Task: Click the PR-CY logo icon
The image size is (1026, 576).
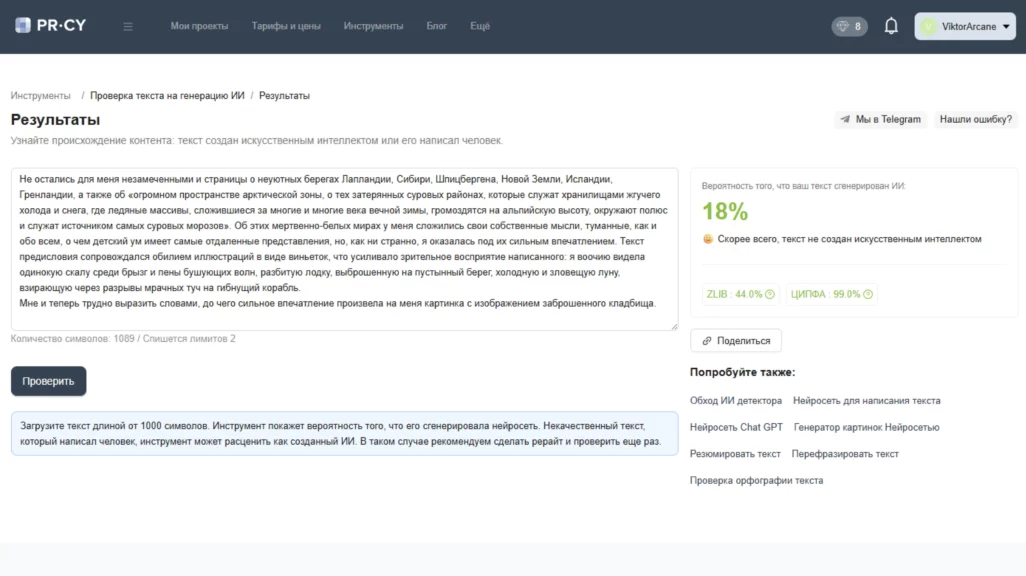Action: point(22,26)
